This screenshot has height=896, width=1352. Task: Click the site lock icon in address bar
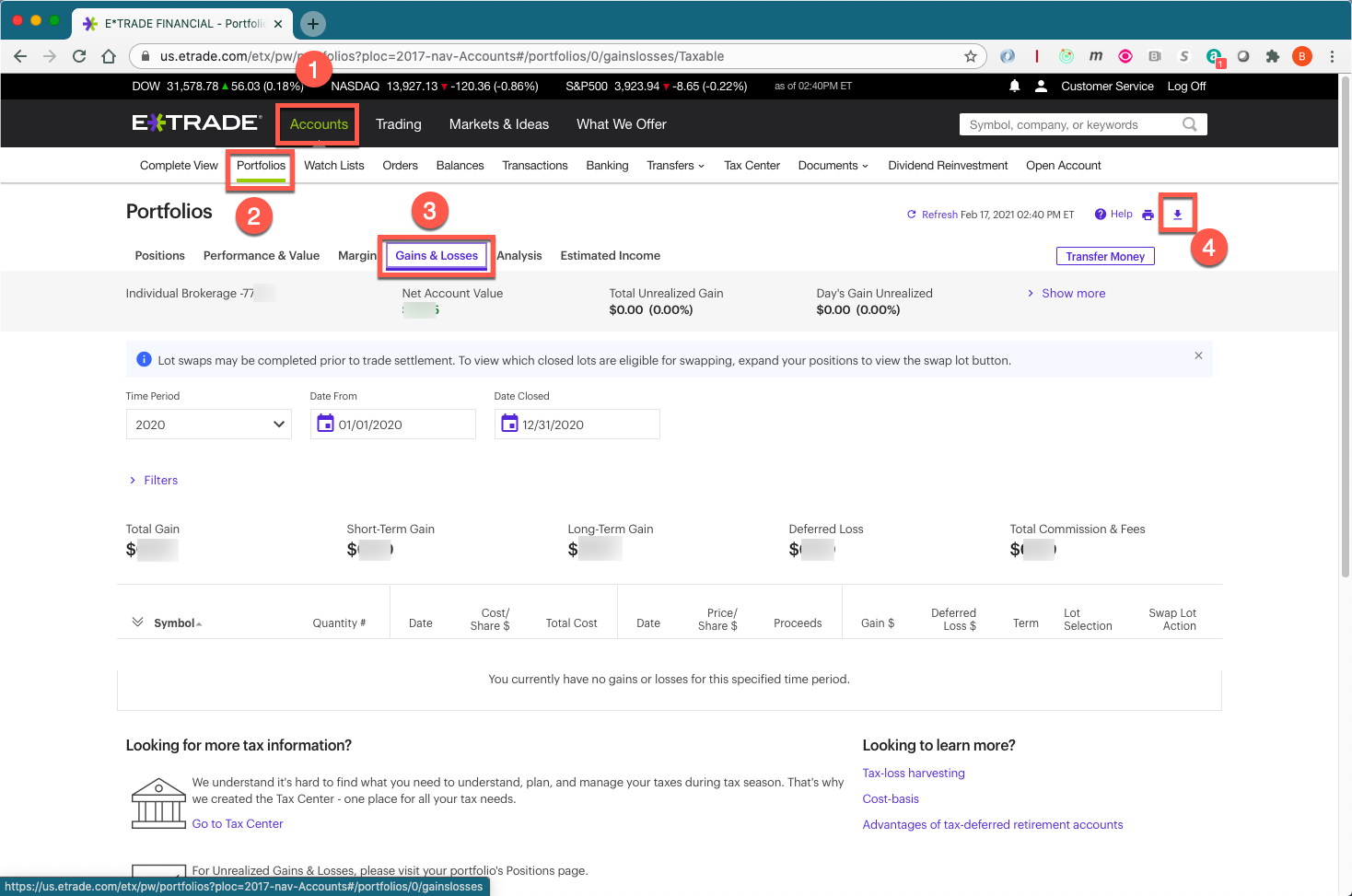pos(146,56)
